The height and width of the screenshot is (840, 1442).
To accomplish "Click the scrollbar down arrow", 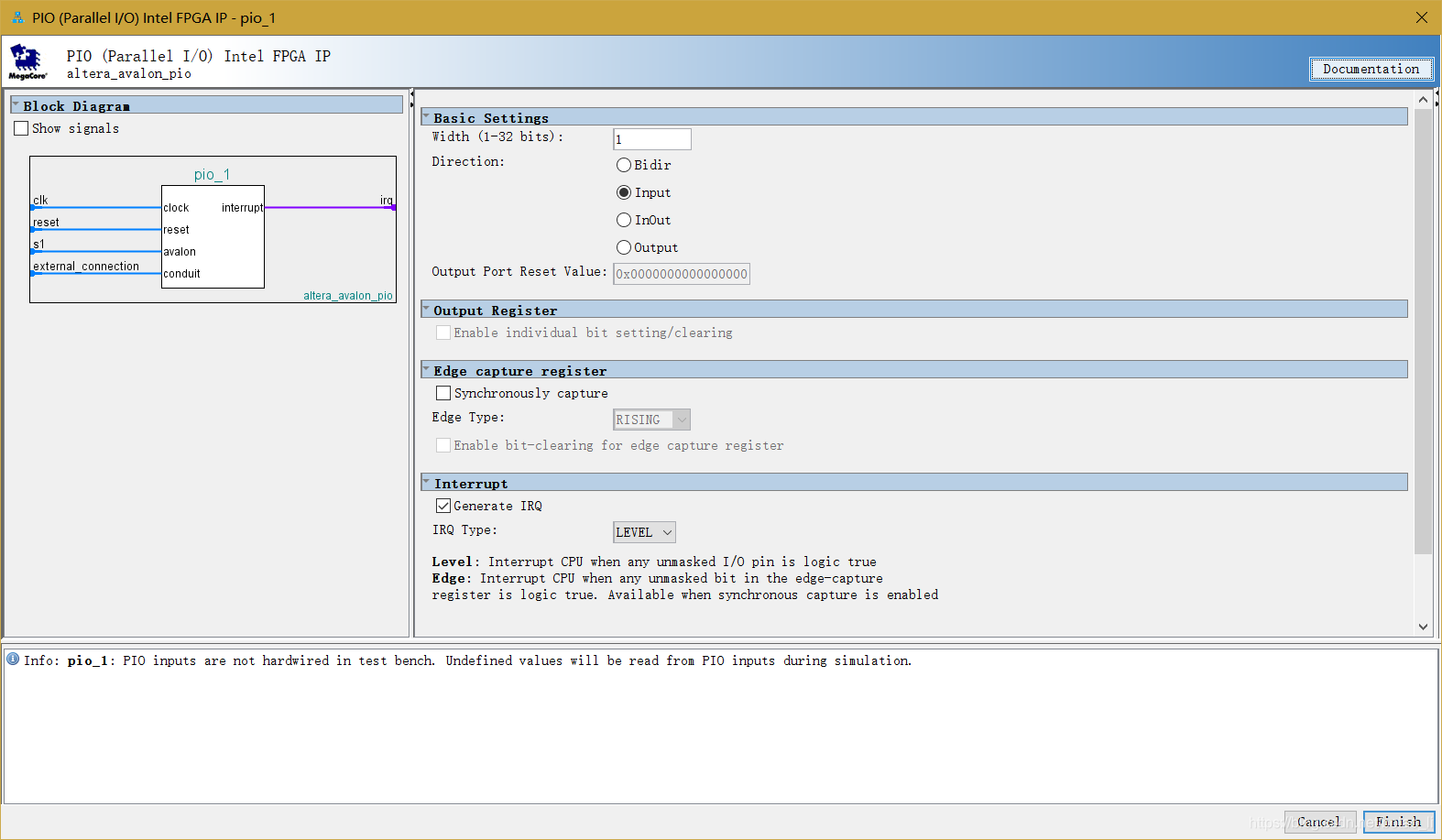I will tap(1423, 627).
